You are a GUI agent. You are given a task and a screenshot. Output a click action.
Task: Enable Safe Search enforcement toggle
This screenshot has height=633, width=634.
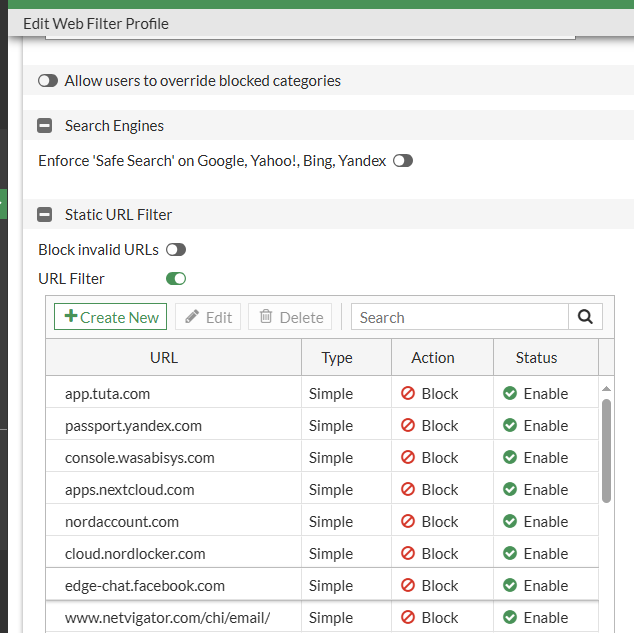pos(403,161)
